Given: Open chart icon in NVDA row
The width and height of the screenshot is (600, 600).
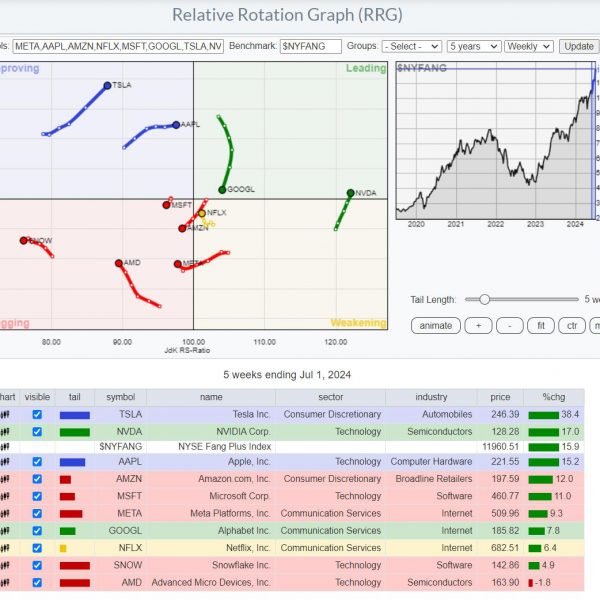Looking at the screenshot, I should 5,432.
